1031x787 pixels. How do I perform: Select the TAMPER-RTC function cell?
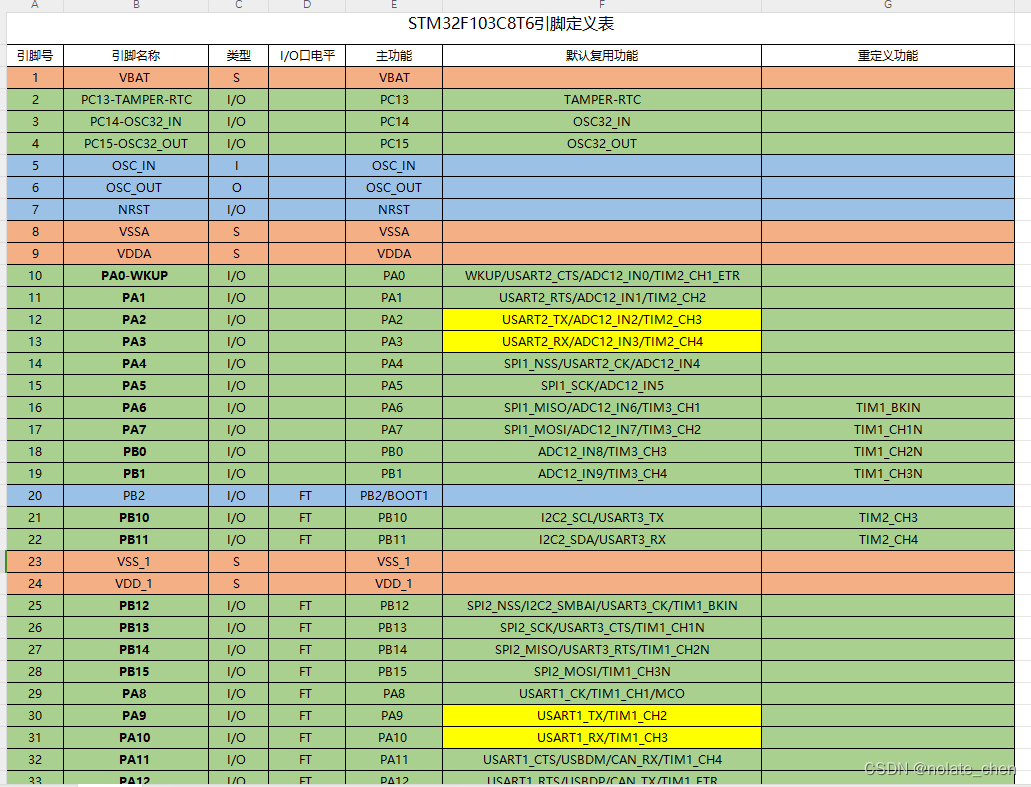coord(602,100)
